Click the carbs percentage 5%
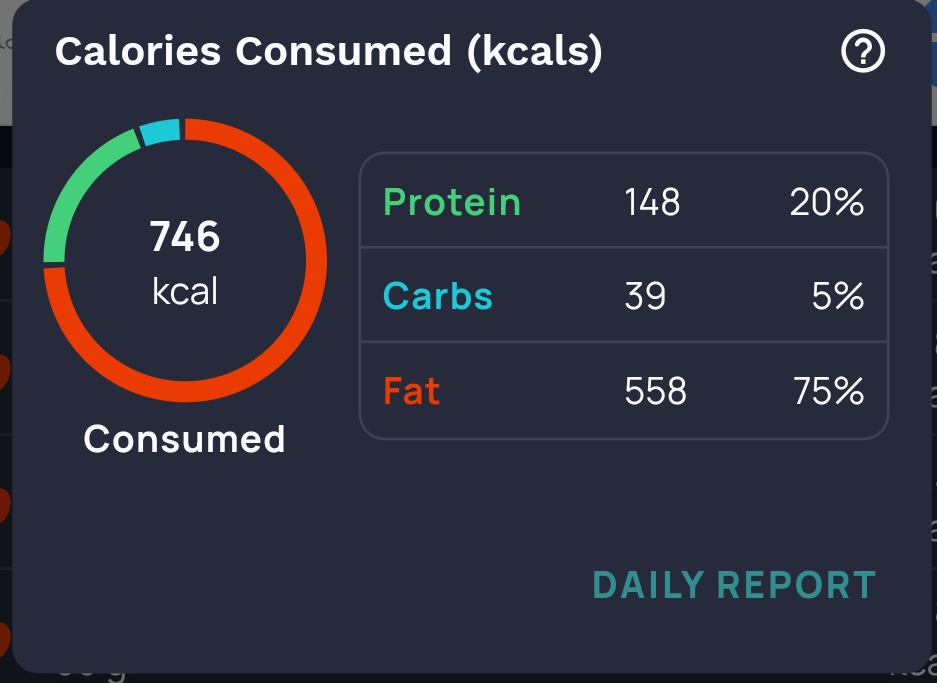This screenshot has height=683, width=937. (x=838, y=297)
